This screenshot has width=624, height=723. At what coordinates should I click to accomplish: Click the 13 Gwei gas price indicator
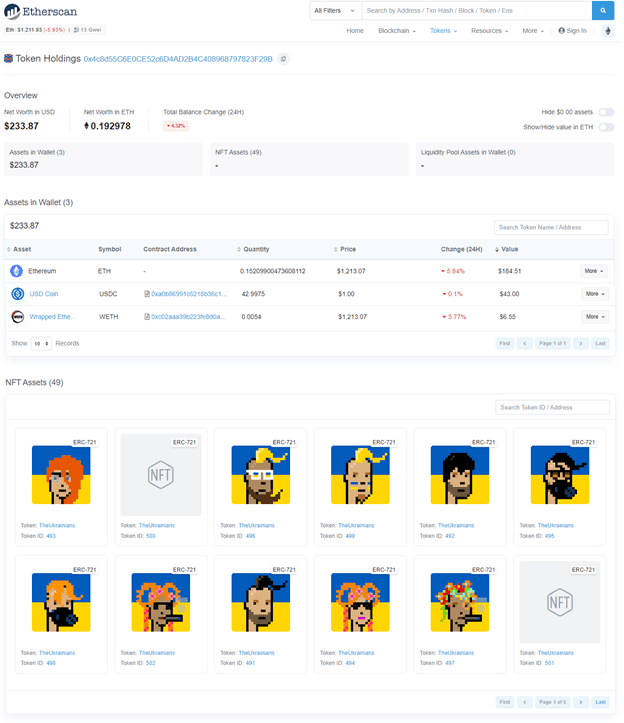[88, 30]
